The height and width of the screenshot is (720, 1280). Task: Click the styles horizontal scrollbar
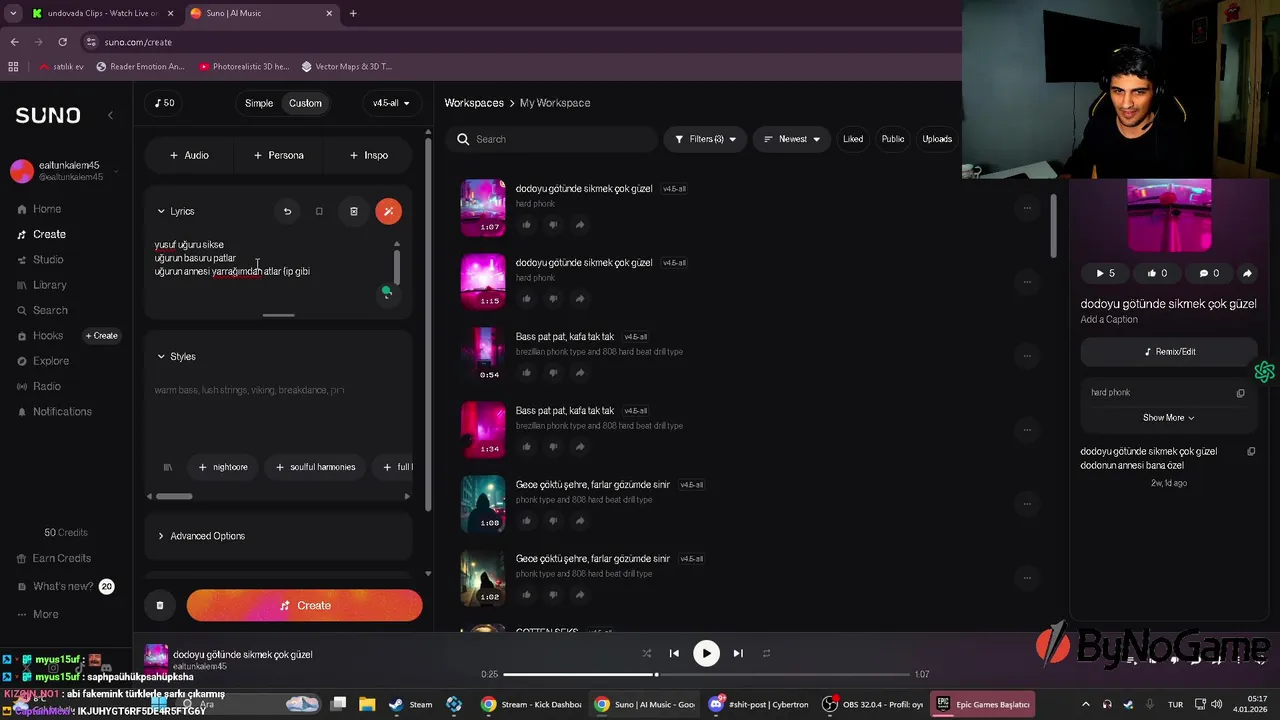tap(174, 496)
